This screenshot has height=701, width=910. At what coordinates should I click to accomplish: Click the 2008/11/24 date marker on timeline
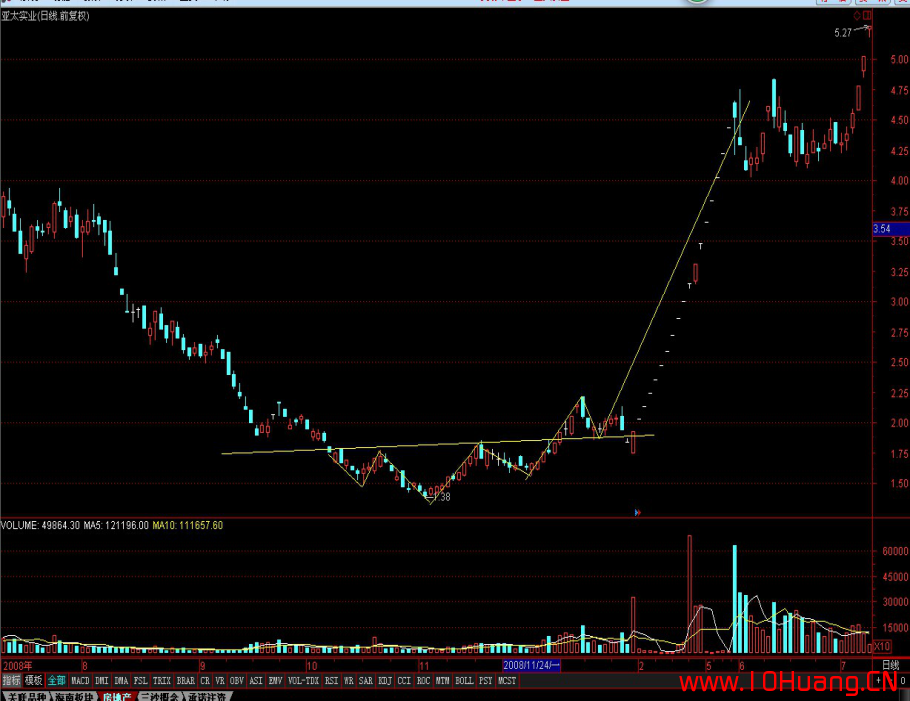[531, 665]
